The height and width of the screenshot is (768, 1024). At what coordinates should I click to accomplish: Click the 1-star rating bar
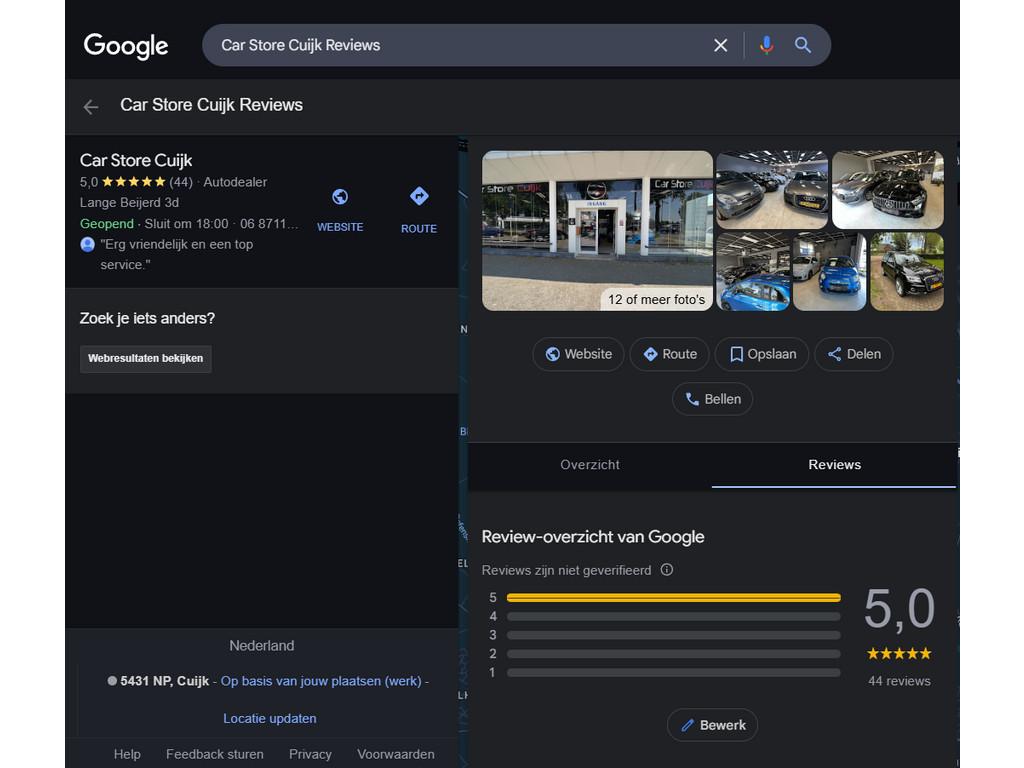(x=673, y=673)
